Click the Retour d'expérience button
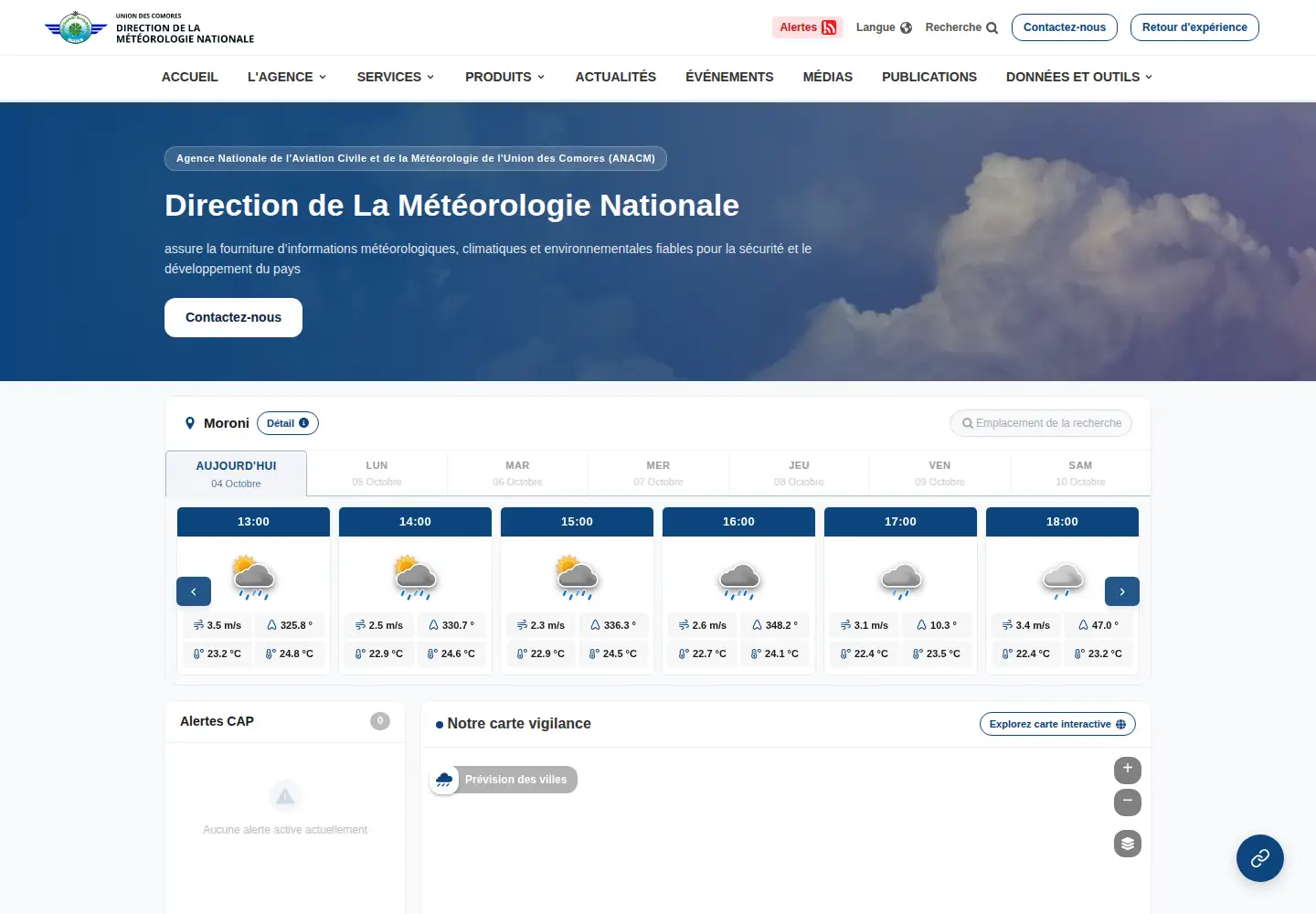 [1194, 27]
